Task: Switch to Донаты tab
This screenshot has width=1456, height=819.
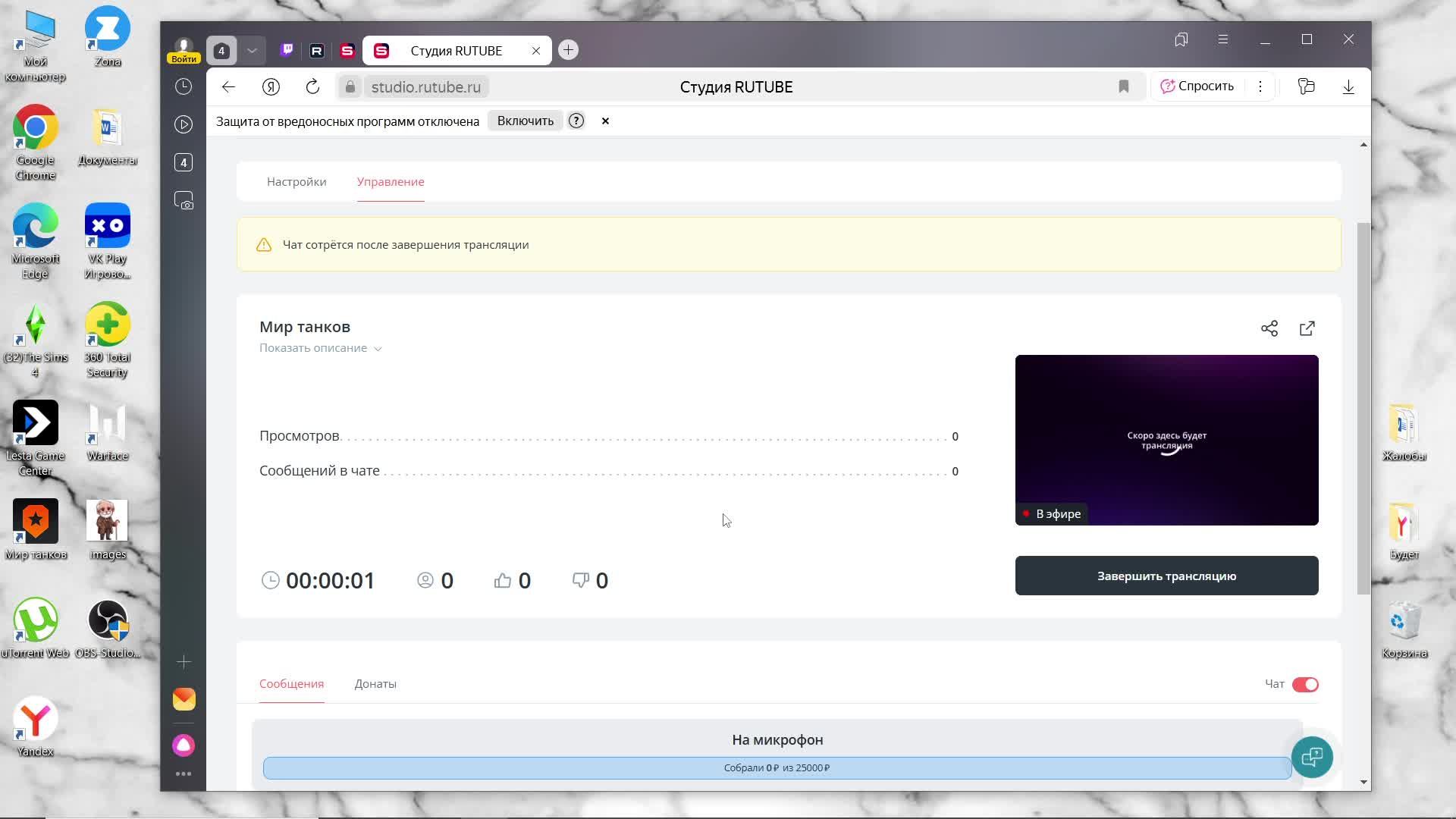Action: (x=375, y=684)
